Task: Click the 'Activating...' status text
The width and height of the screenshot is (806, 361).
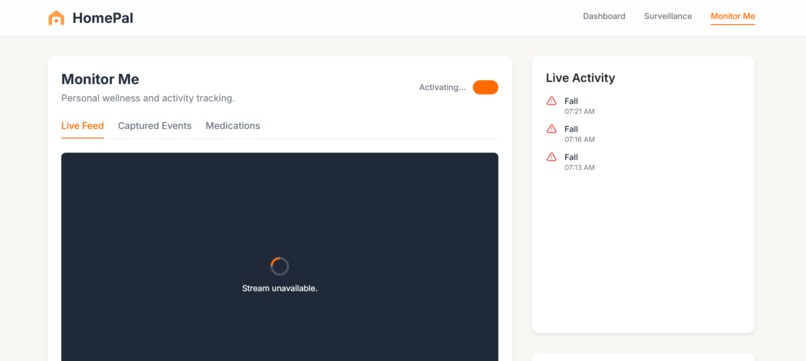Action: [x=442, y=87]
